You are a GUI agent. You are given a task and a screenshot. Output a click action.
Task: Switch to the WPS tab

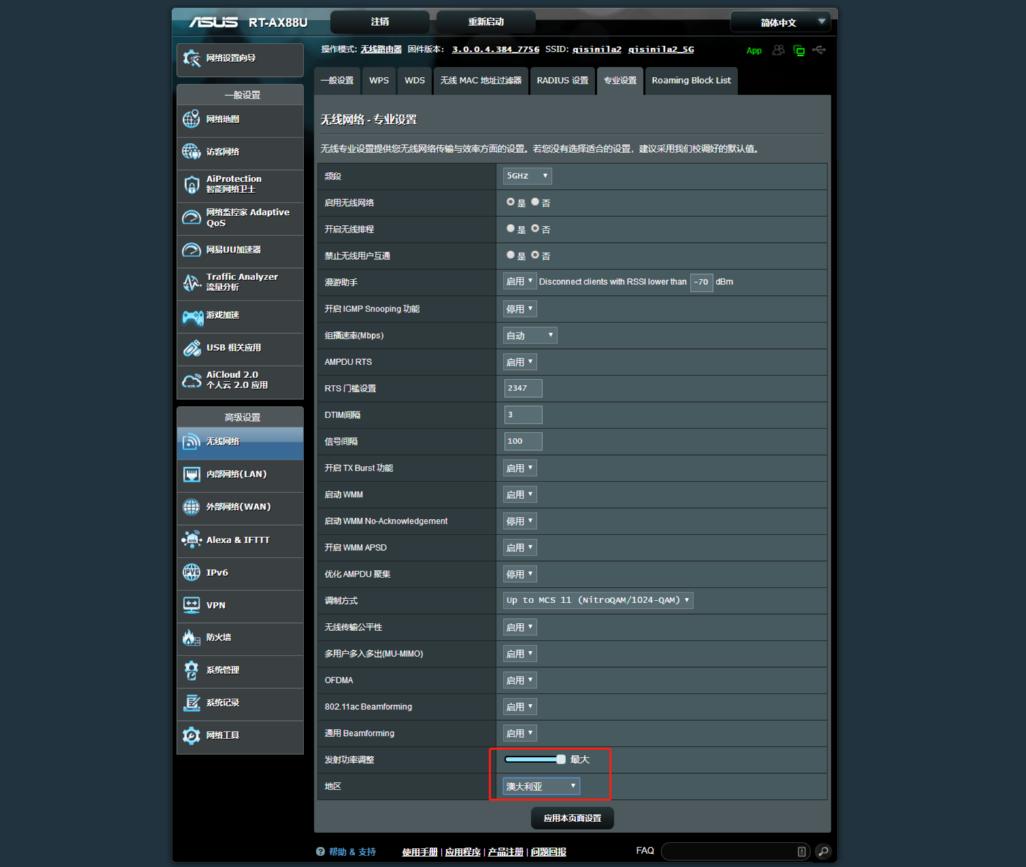click(378, 81)
